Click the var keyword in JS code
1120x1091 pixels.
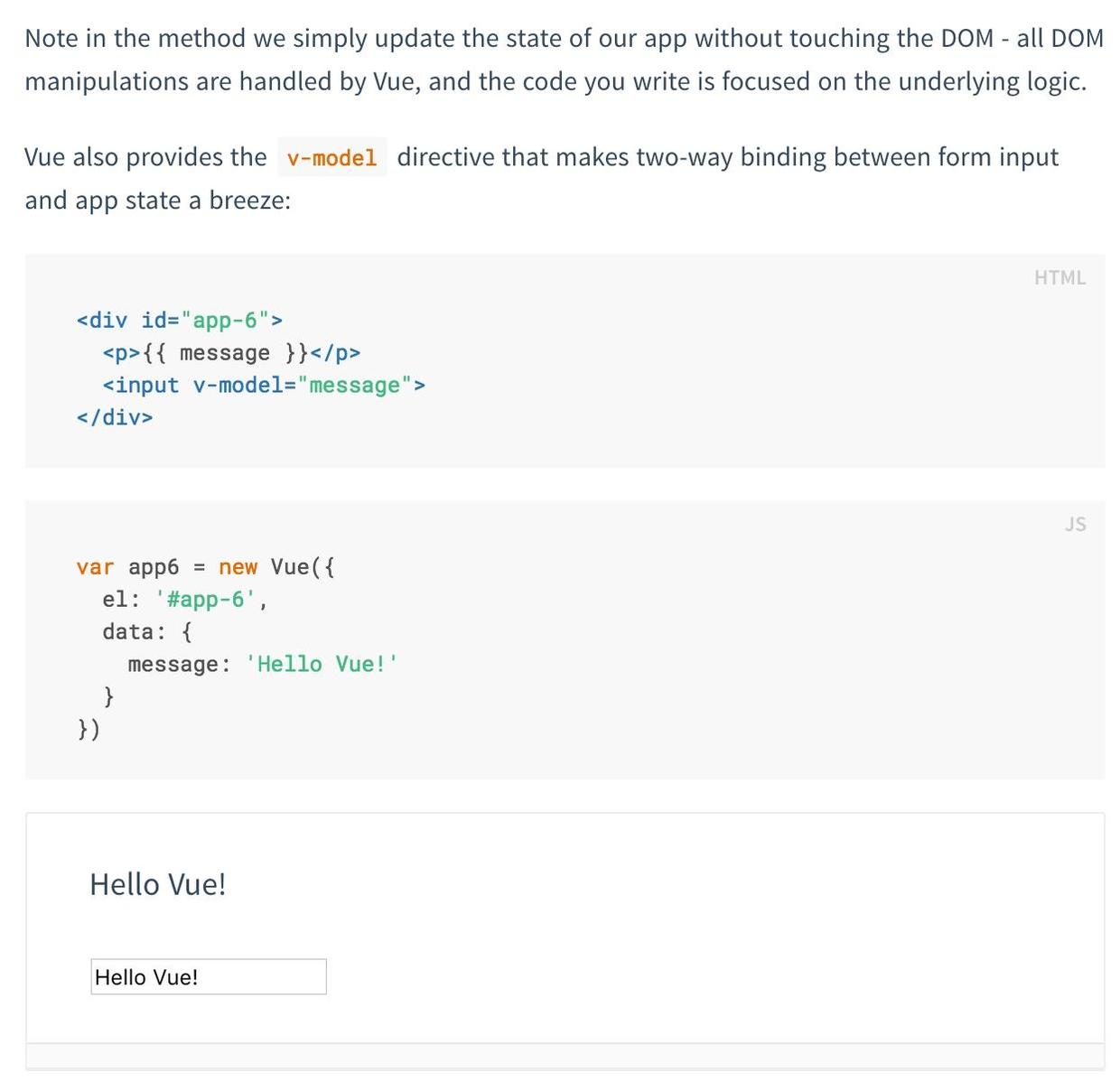point(95,567)
